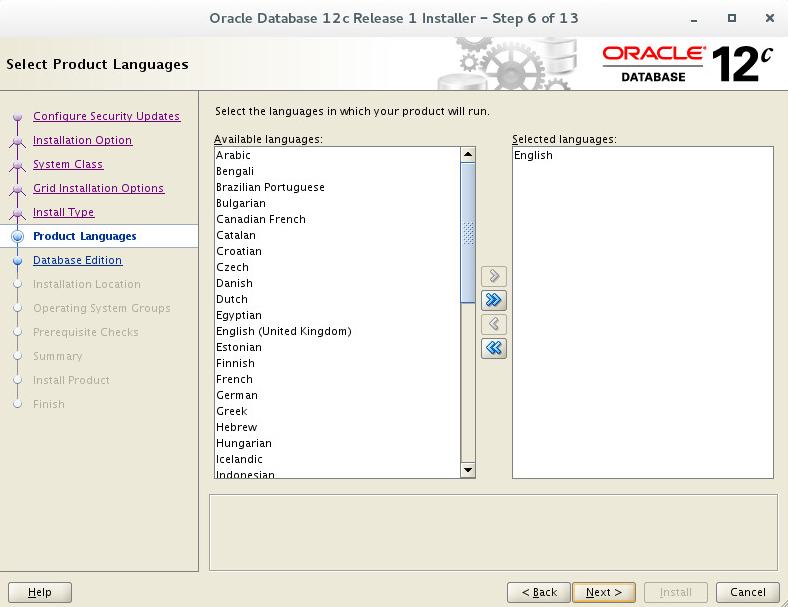Click the single right arrow add button
788x607 pixels.
click(494, 276)
